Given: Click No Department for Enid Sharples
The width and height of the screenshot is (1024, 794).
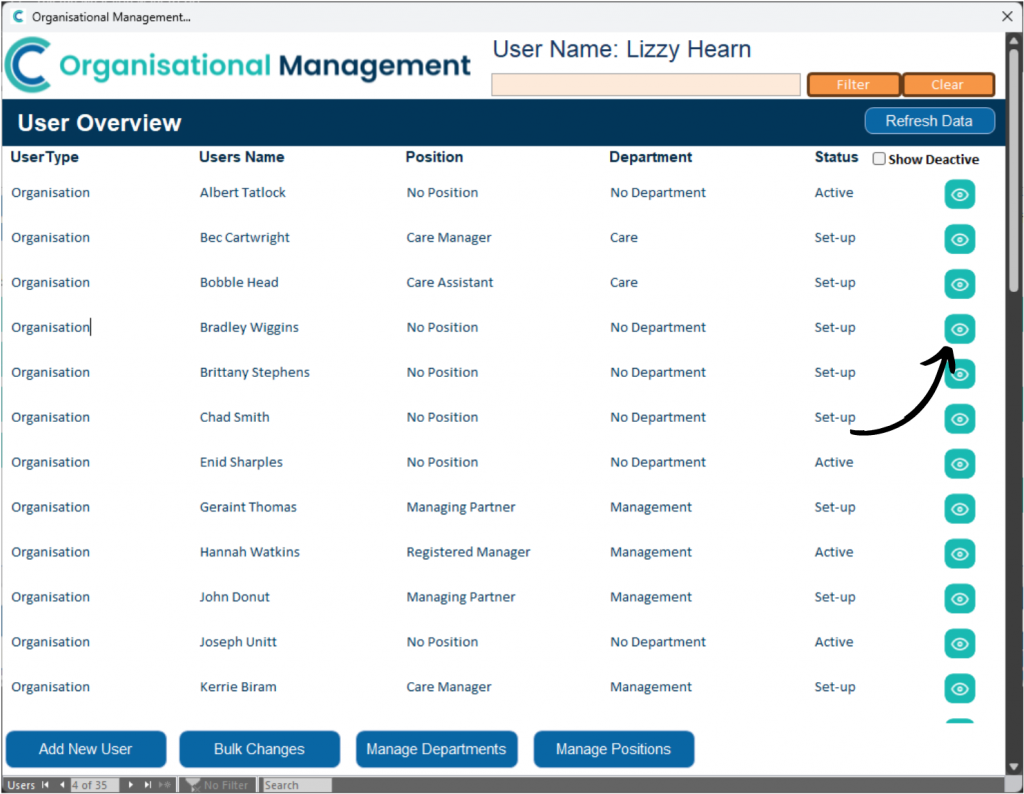Looking at the screenshot, I should [658, 462].
